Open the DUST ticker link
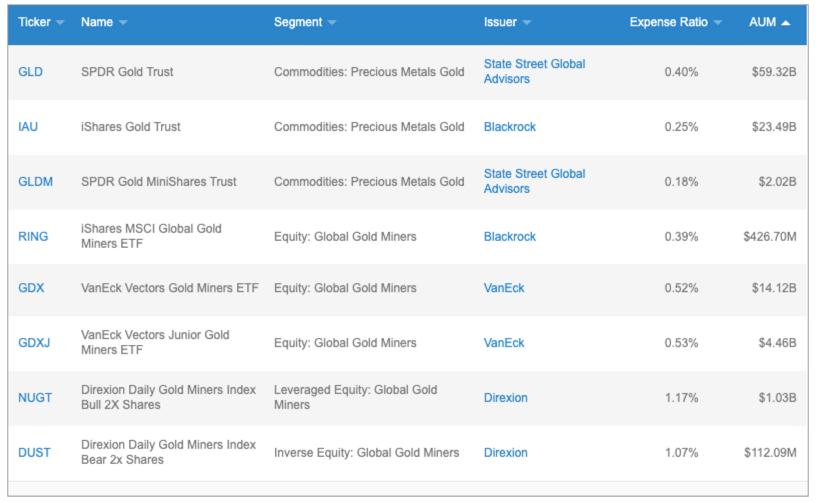The width and height of the screenshot is (824, 503). (34, 453)
